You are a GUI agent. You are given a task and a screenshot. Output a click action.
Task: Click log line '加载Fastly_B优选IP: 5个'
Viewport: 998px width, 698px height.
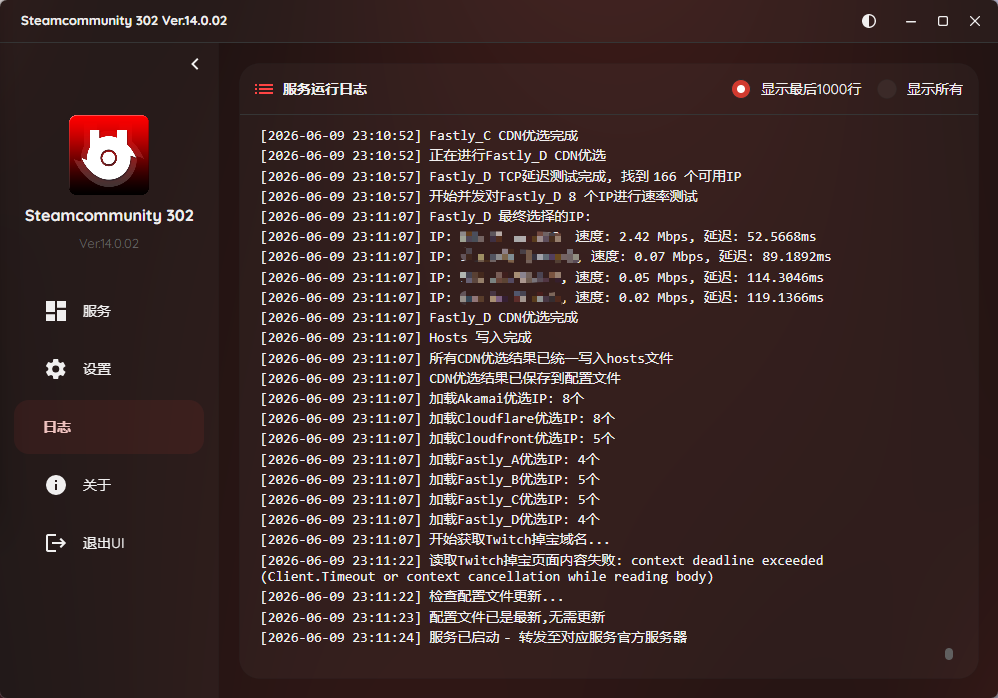(430, 479)
